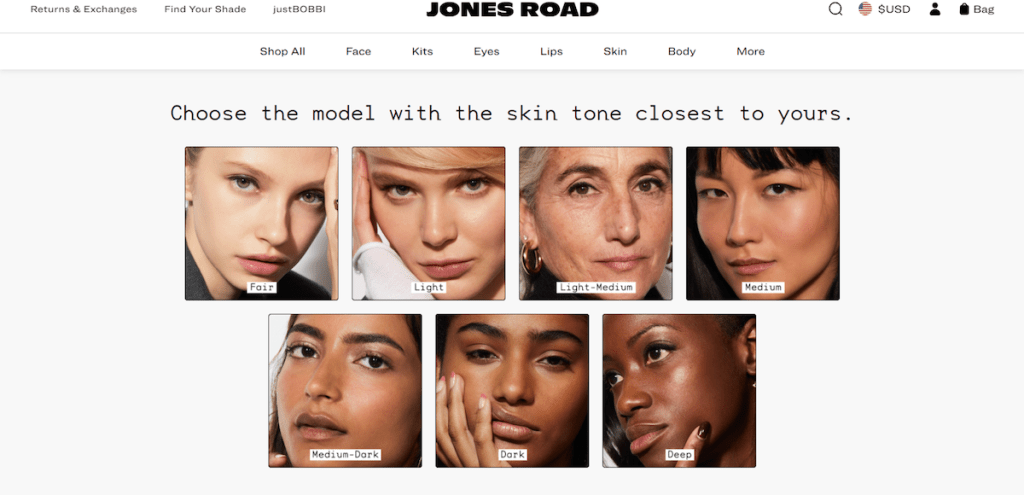Image resolution: width=1024 pixels, height=495 pixels.
Task: Open the Kits menu item
Action: [423, 52]
